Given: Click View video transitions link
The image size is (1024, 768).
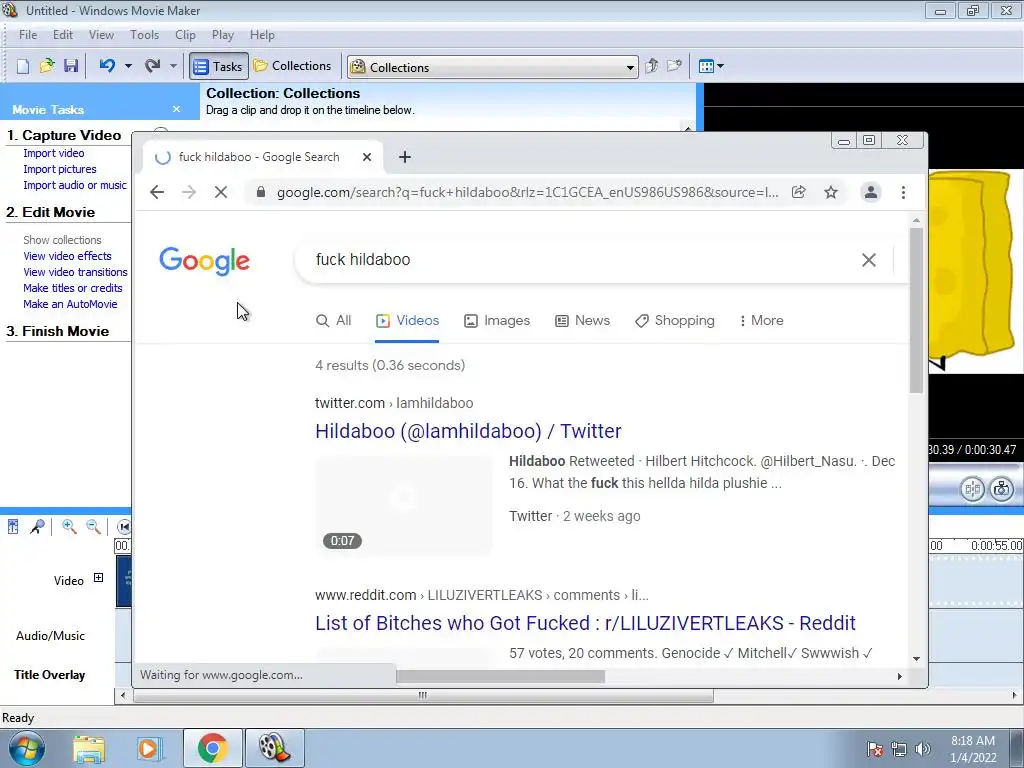Looking at the screenshot, I should pos(75,272).
